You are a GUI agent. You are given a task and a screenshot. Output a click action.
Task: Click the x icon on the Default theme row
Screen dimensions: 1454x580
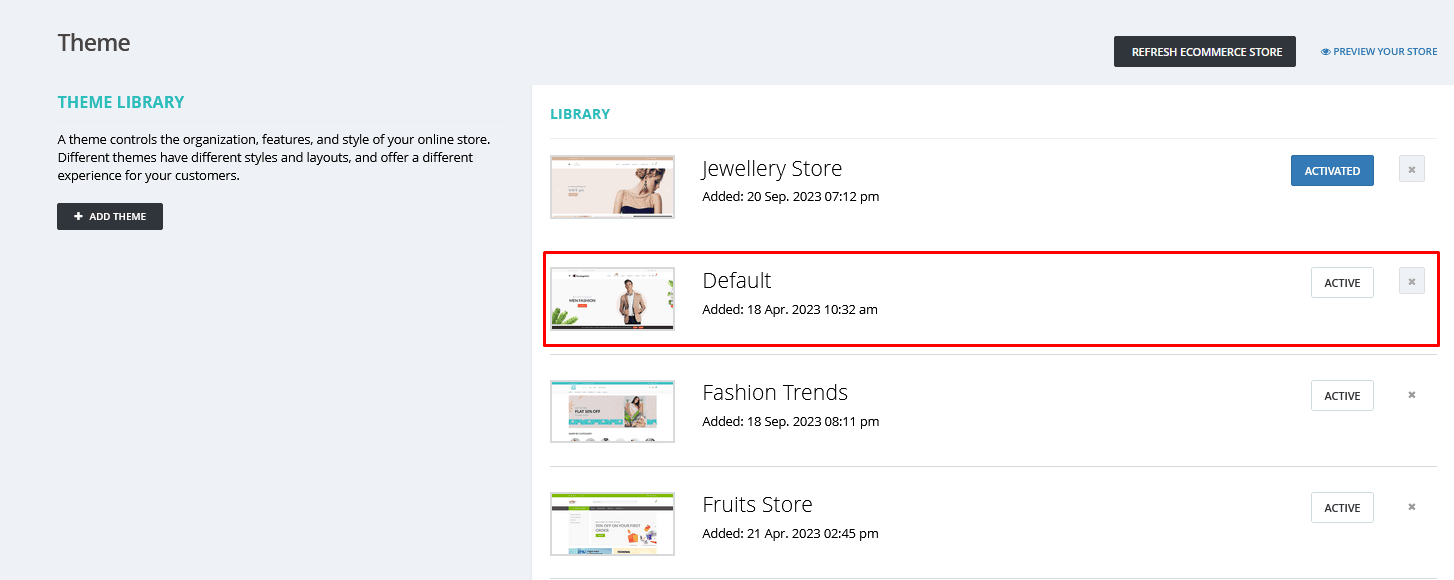click(1411, 282)
